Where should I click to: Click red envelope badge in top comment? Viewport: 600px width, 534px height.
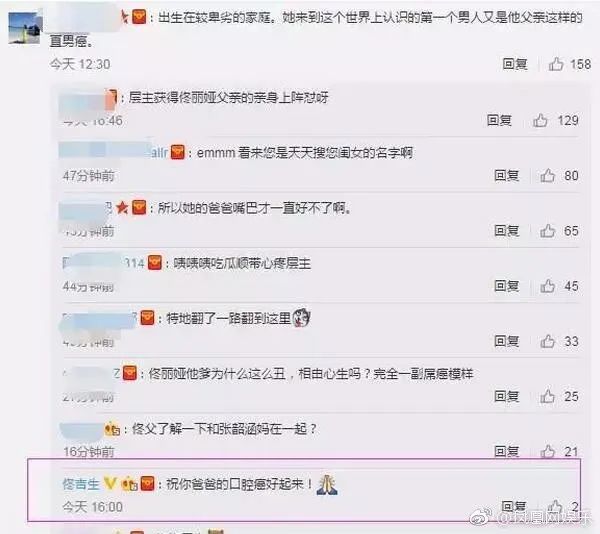click(139, 17)
